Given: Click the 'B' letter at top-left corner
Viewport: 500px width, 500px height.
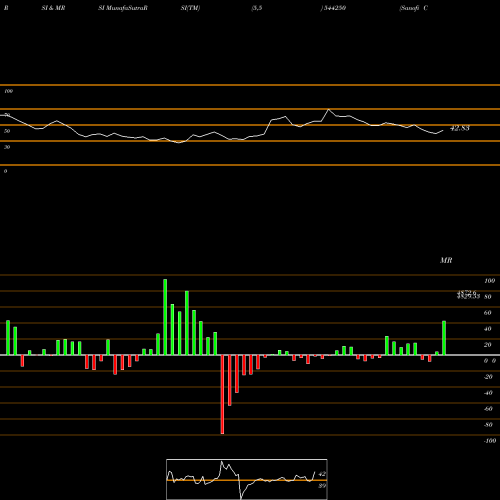Looking at the screenshot, I should [6, 8].
